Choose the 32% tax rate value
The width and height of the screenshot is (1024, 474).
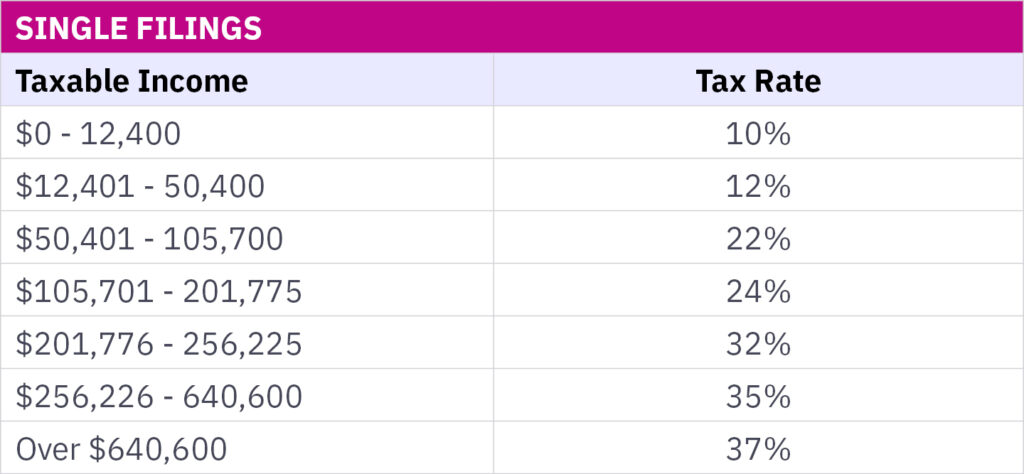coord(758,345)
